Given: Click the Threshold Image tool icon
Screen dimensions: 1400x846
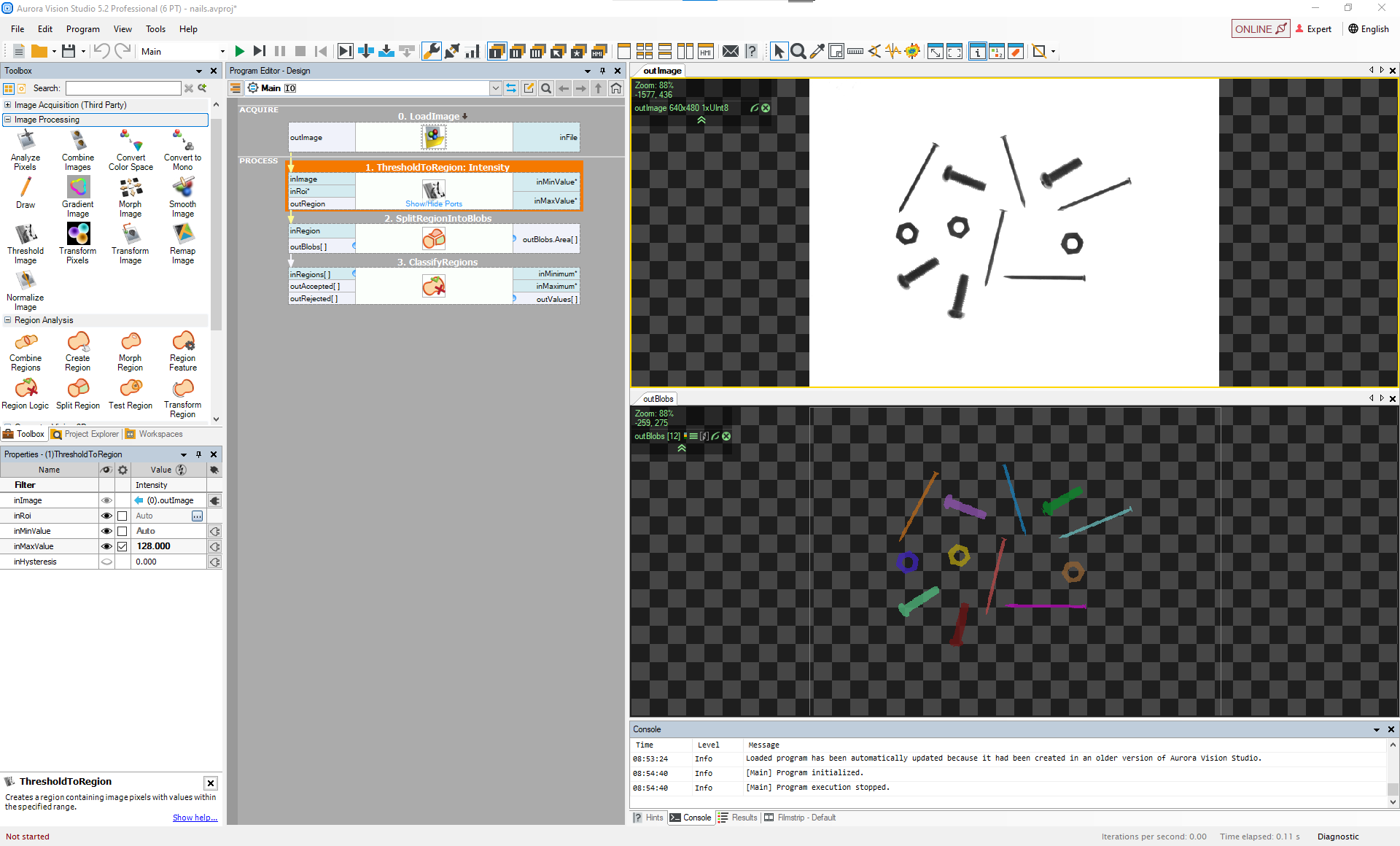Looking at the screenshot, I should 26,234.
